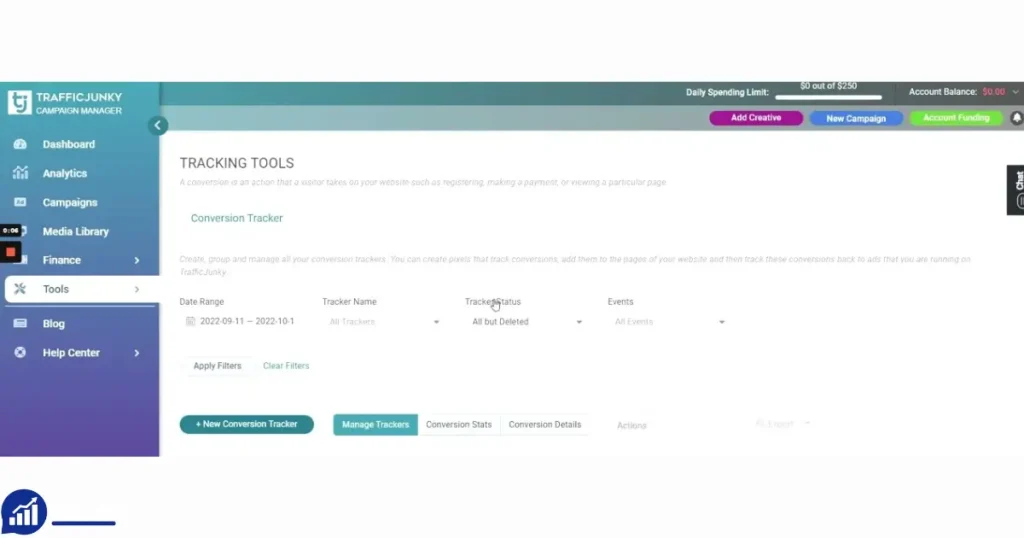Switch to Conversion Details tab
1024x538 pixels.
(545, 424)
